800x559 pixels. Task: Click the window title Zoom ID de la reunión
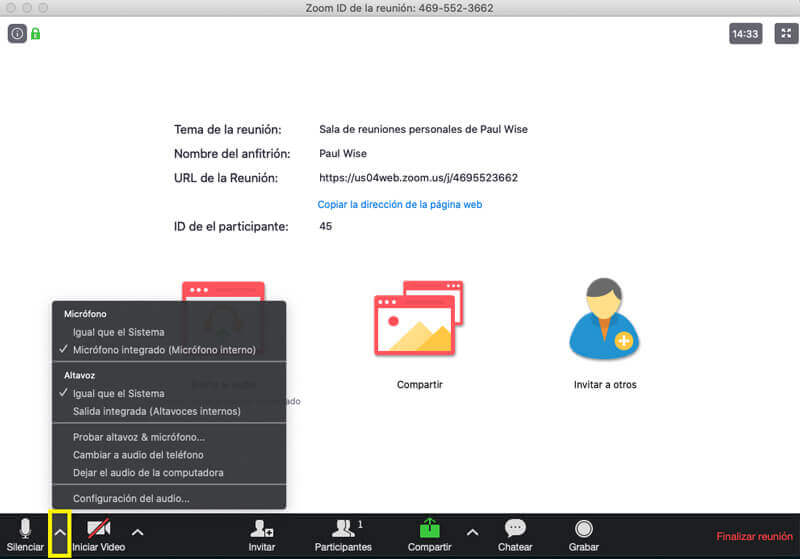pyautogui.click(x=399, y=8)
